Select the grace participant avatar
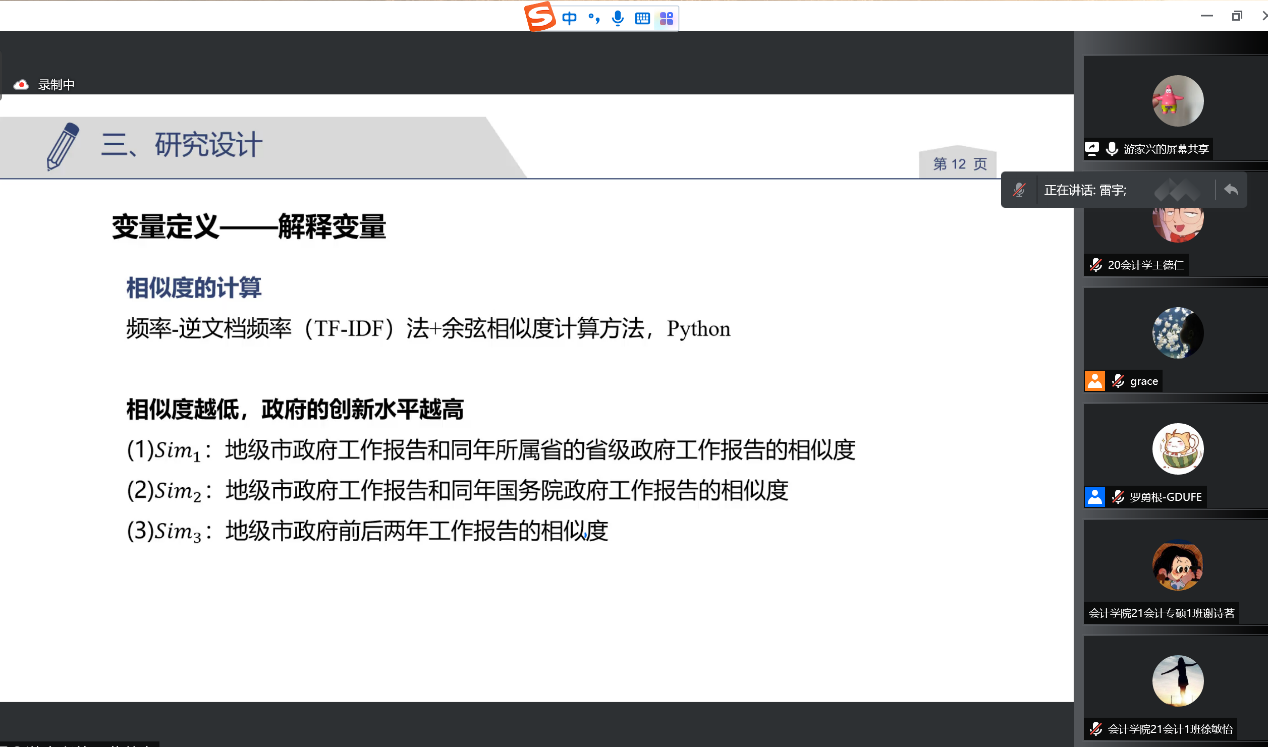The width and height of the screenshot is (1268, 747). tap(1177, 333)
